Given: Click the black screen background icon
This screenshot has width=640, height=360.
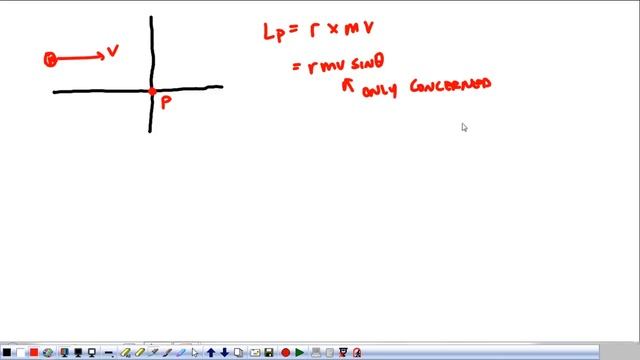Looking at the screenshot, I should 78,352.
